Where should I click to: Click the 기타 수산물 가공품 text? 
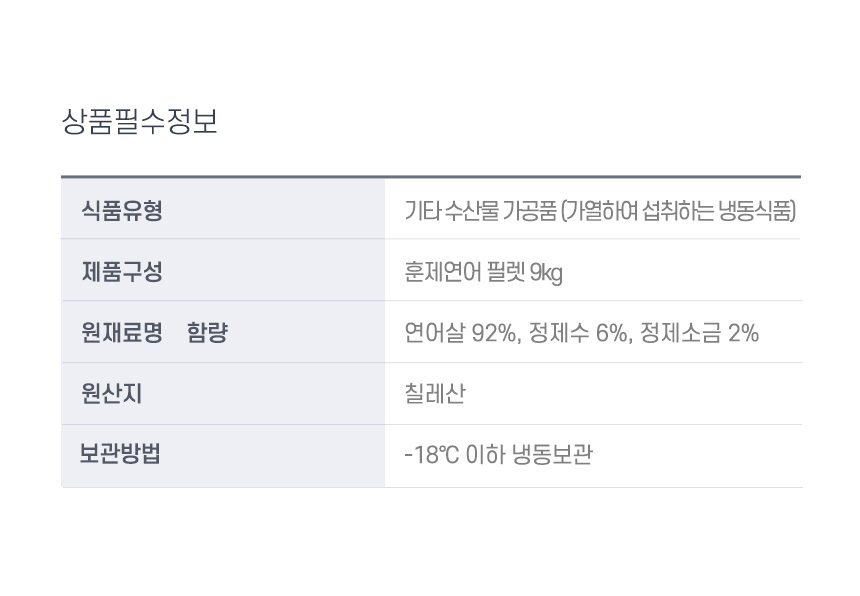[480, 210]
